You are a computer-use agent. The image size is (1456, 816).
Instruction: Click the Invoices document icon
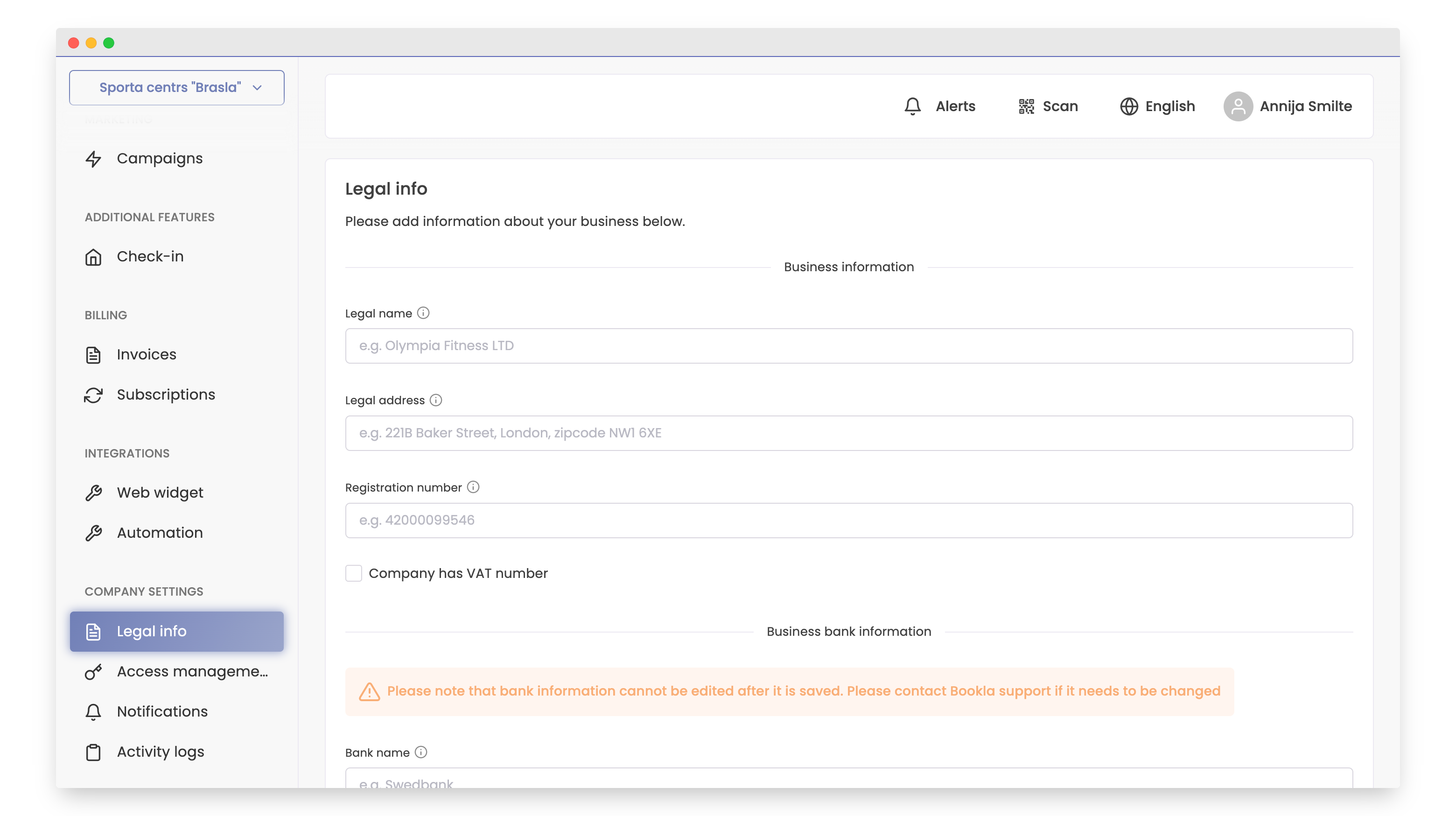(x=93, y=354)
